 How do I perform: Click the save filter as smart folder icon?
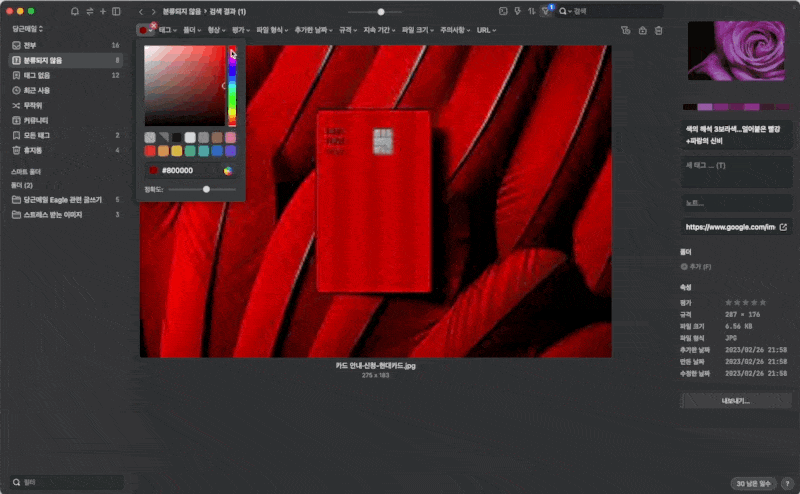(x=626, y=31)
